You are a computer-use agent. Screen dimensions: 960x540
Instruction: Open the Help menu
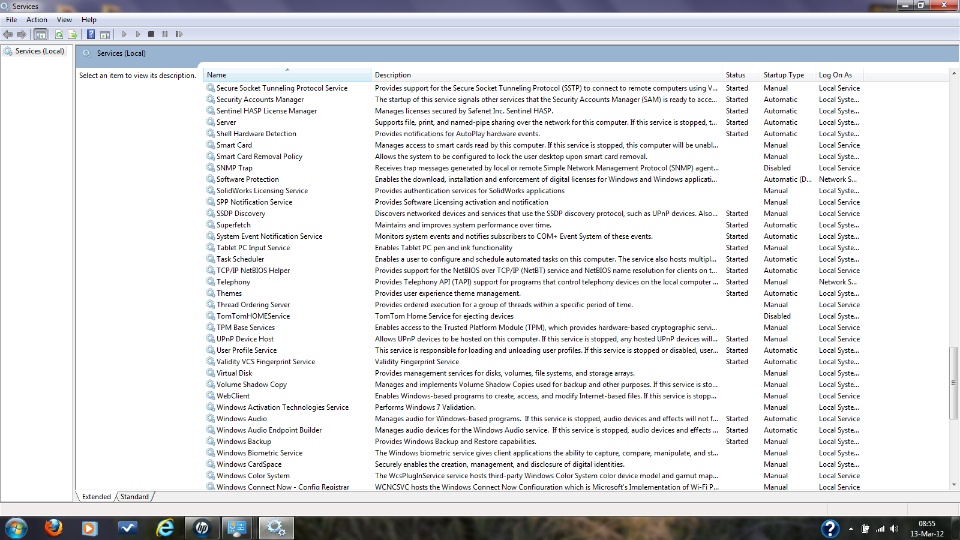[89, 20]
